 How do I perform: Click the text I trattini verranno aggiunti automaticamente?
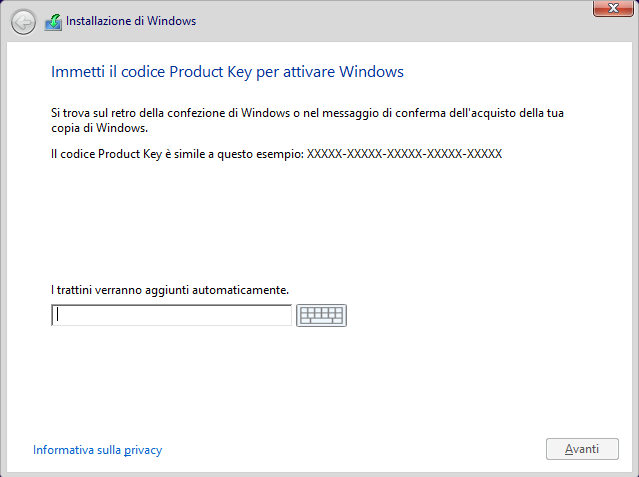170,290
